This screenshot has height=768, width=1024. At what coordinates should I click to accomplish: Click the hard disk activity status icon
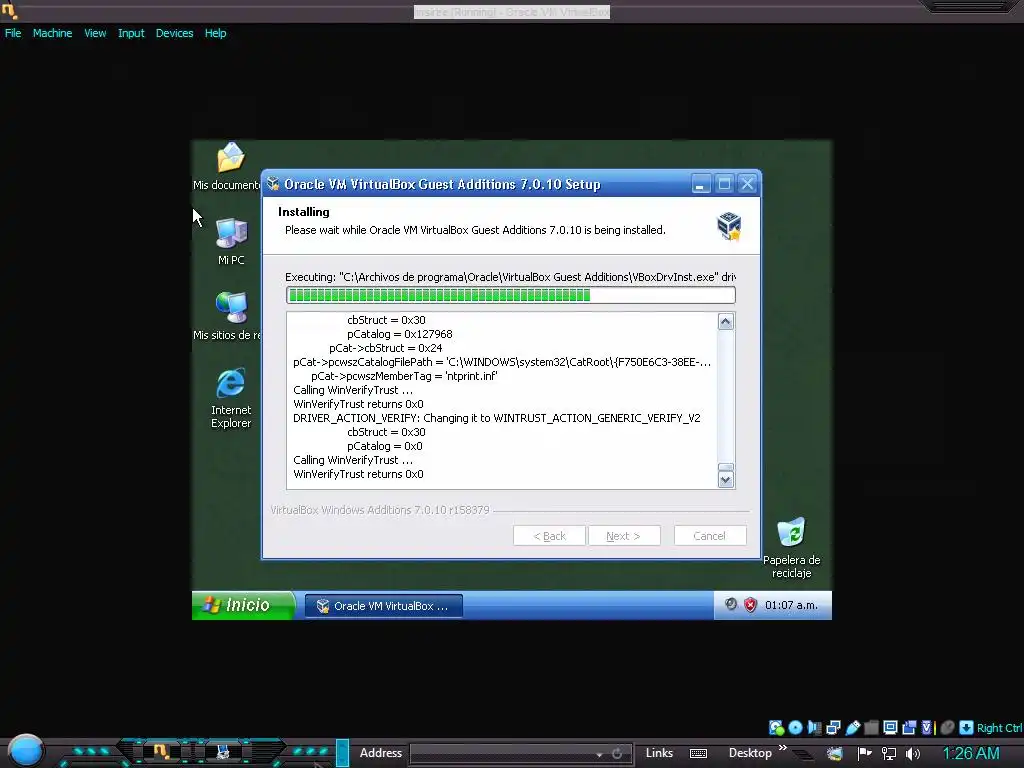[x=776, y=728]
